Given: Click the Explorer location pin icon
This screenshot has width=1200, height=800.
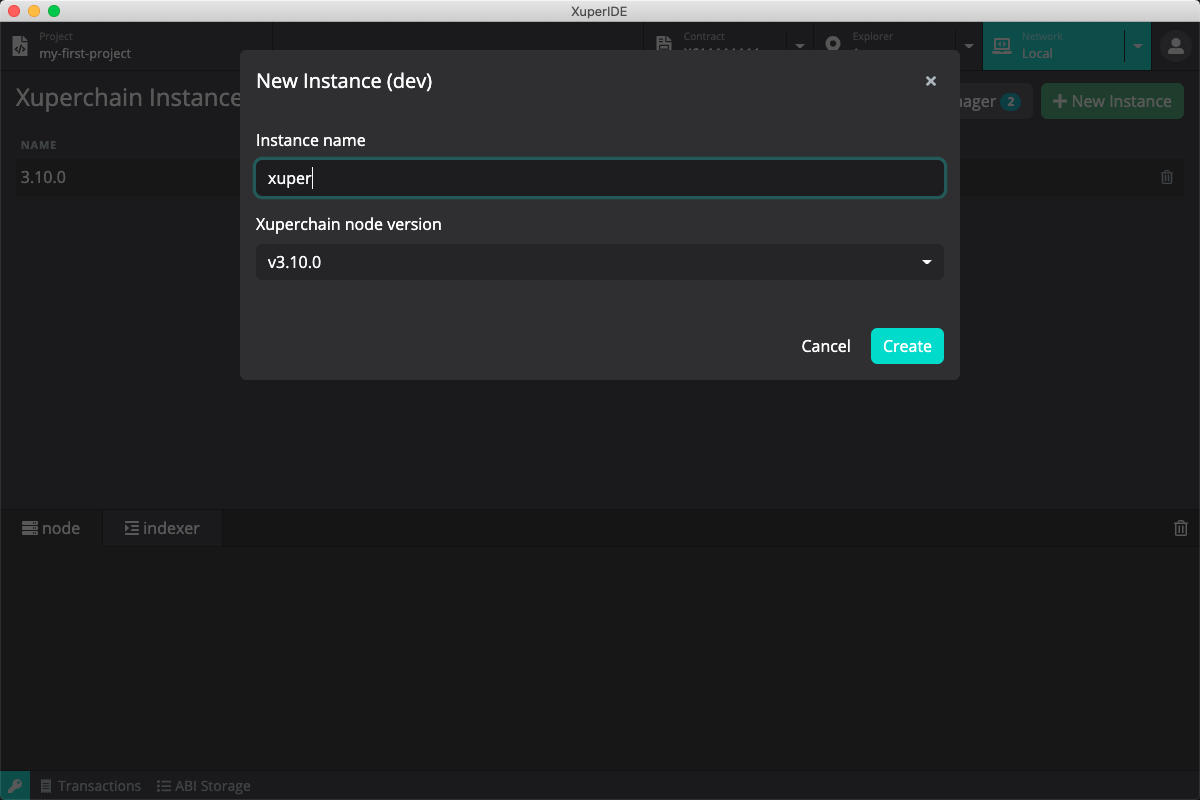Looking at the screenshot, I should pos(833,45).
